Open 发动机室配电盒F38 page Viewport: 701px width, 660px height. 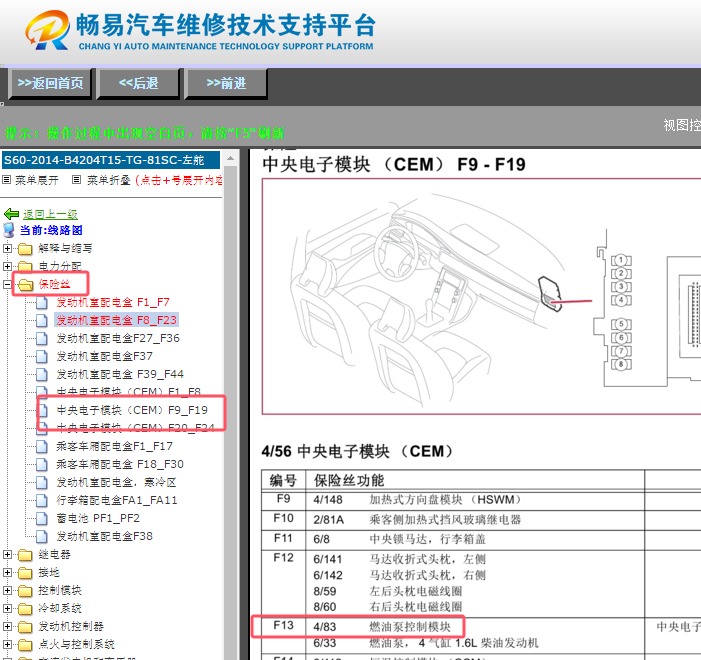click(x=104, y=536)
